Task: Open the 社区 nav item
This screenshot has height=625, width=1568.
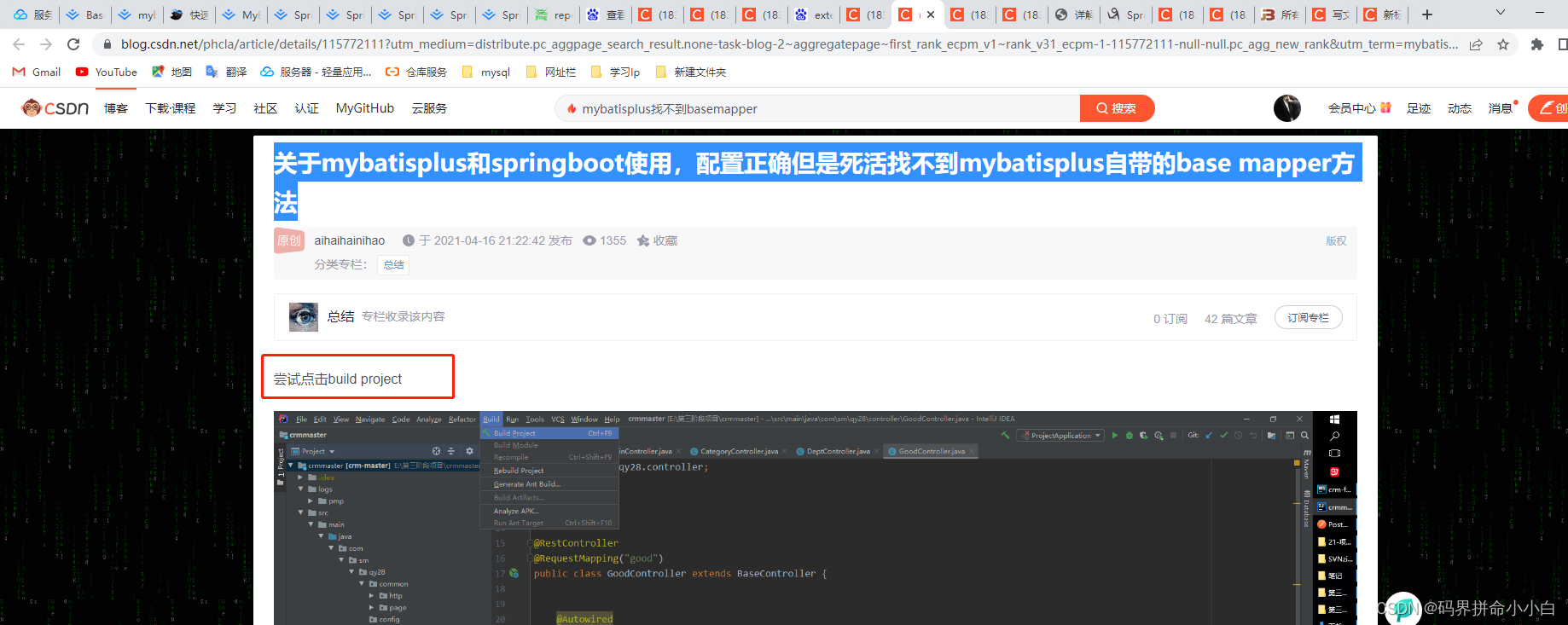Action: (x=265, y=108)
